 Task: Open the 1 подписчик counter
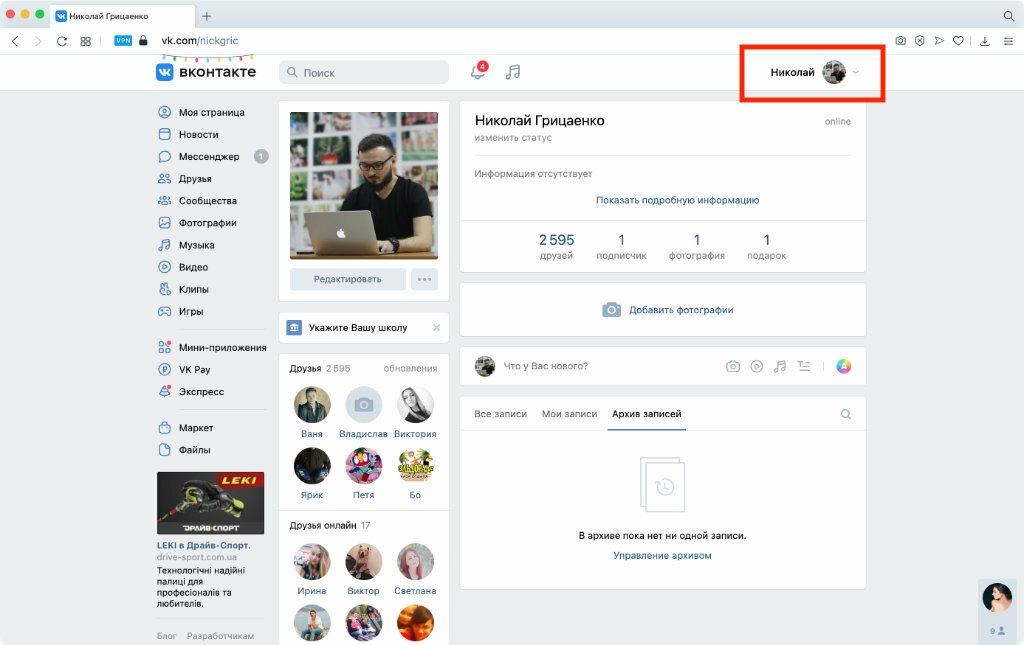621,247
